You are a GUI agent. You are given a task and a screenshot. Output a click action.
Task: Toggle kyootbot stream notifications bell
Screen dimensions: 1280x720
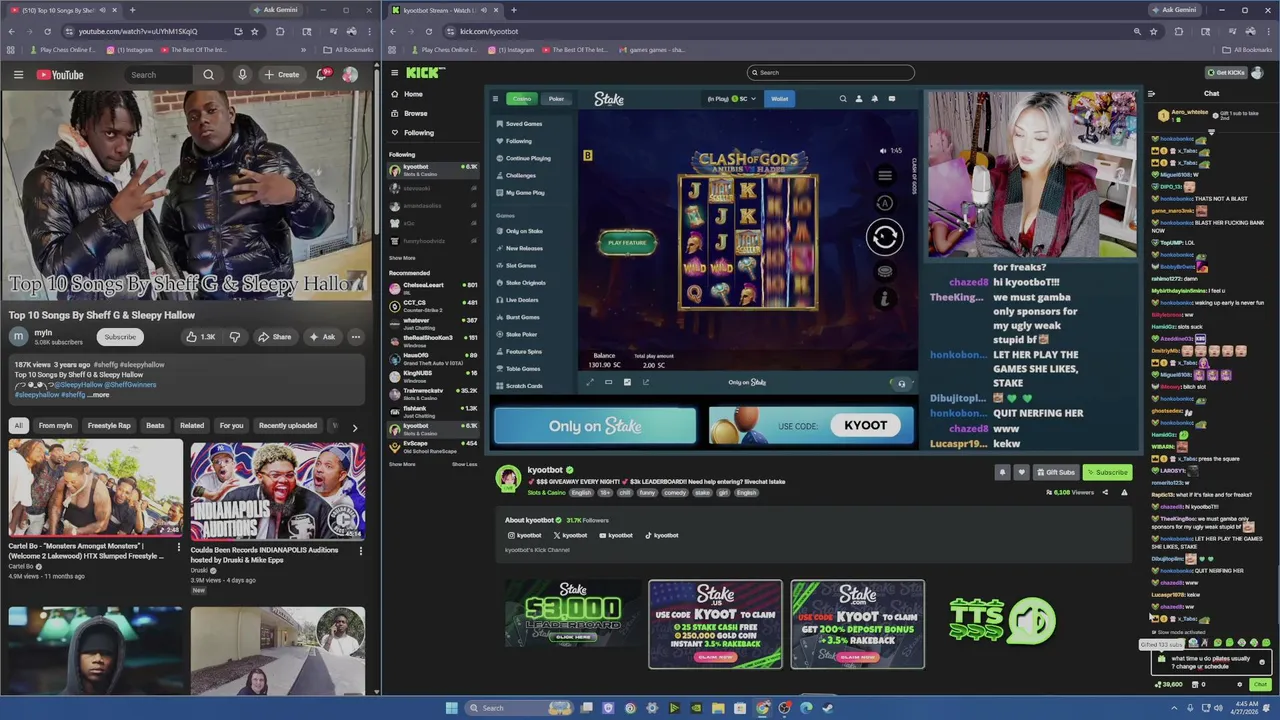click(x=1002, y=472)
